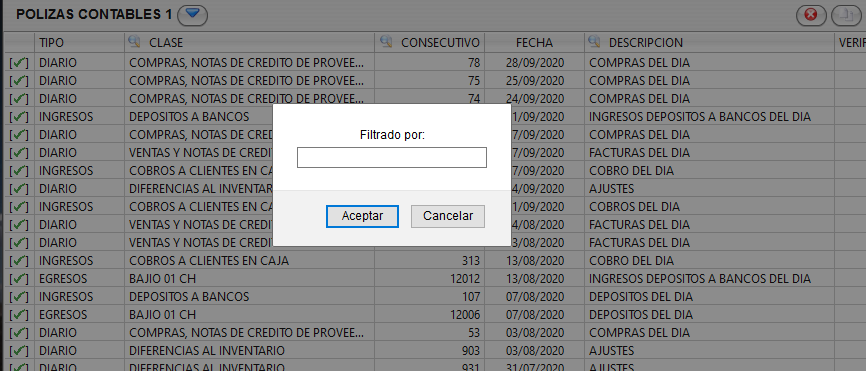
Task: Click the VERIF column header
Action: (851, 43)
